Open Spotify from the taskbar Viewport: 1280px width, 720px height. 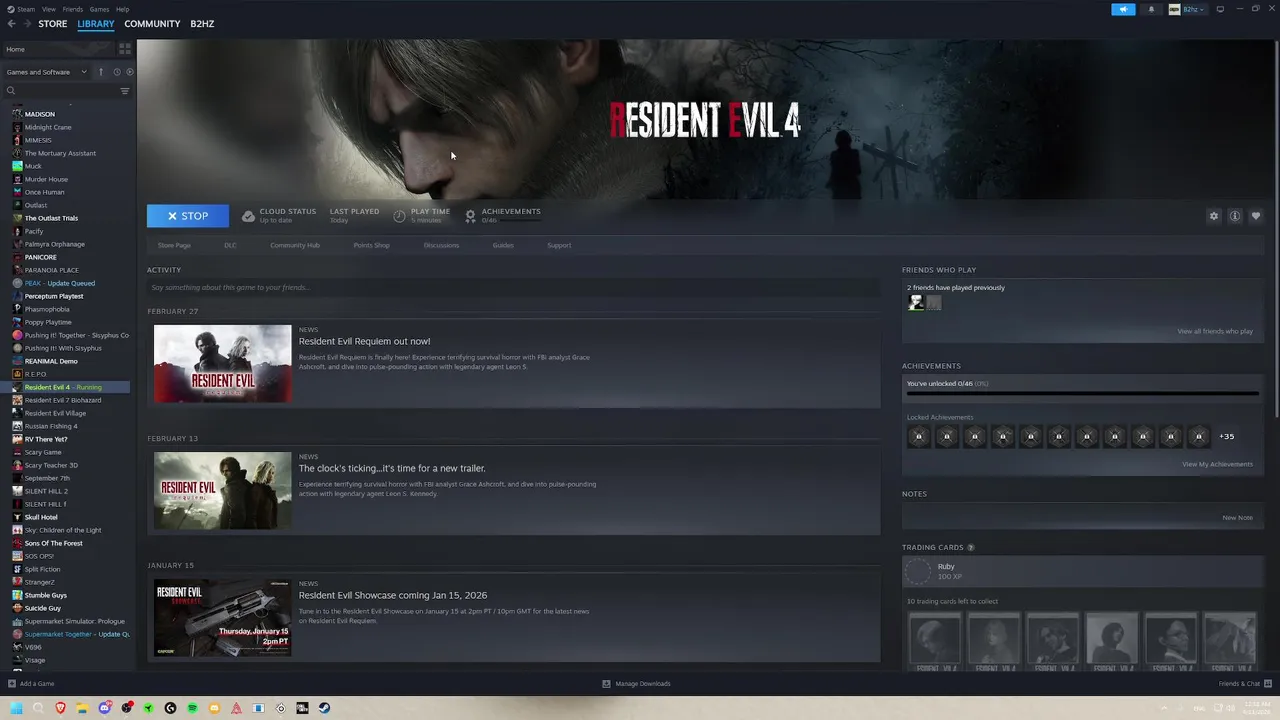(x=192, y=708)
